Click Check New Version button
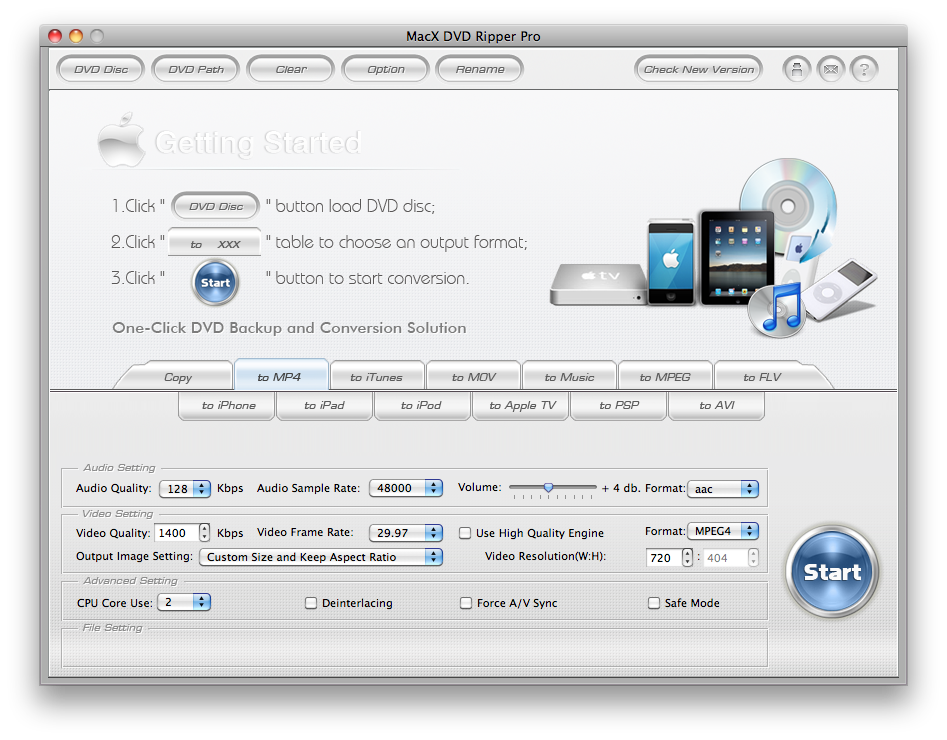This screenshot has height=740, width=947. click(699, 69)
